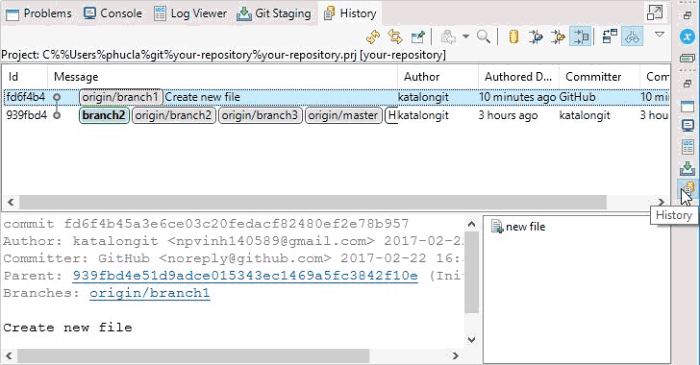Open Git Staging from sidebar download icon
This screenshot has width=700, height=365.
(x=688, y=168)
